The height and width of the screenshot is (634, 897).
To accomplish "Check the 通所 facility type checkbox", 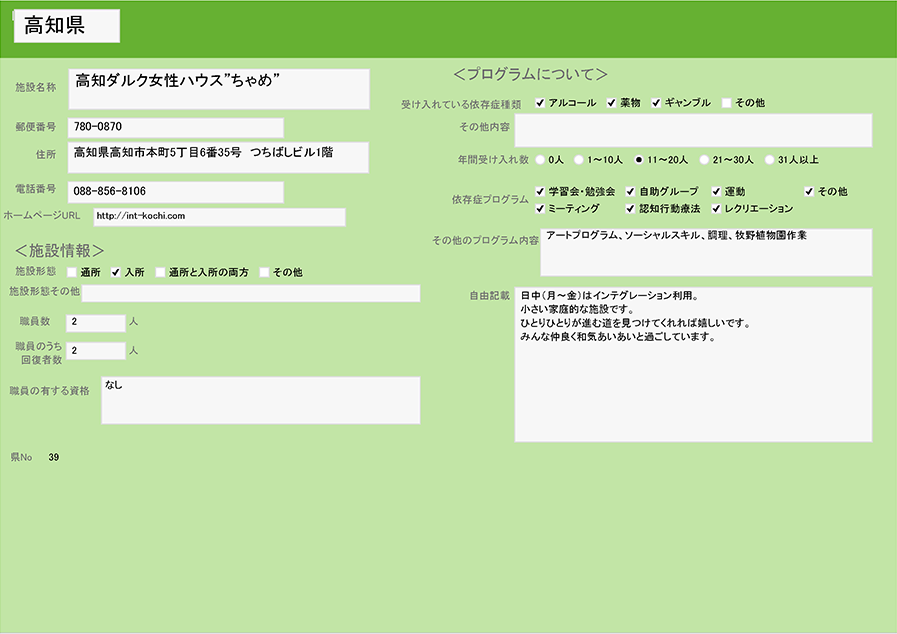I will (x=71, y=272).
